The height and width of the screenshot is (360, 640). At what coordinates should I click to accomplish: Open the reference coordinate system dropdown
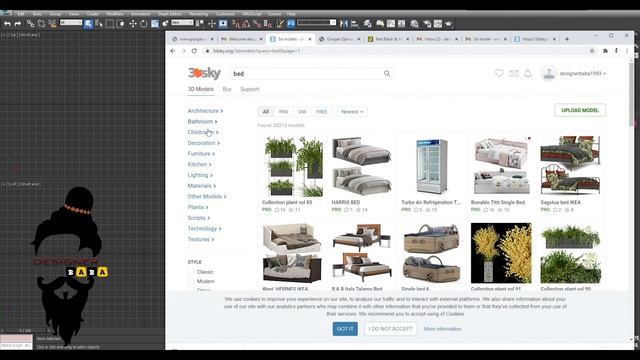point(182,22)
